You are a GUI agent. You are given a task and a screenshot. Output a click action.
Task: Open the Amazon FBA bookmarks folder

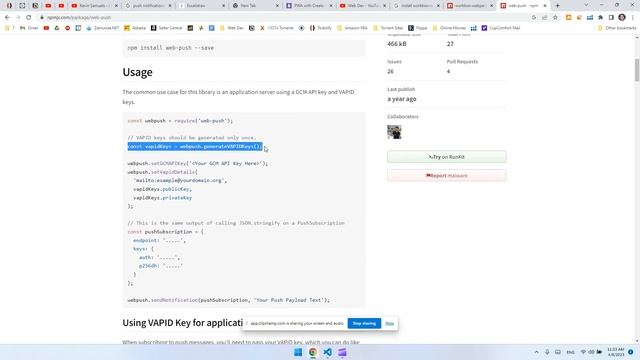coord(352,28)
